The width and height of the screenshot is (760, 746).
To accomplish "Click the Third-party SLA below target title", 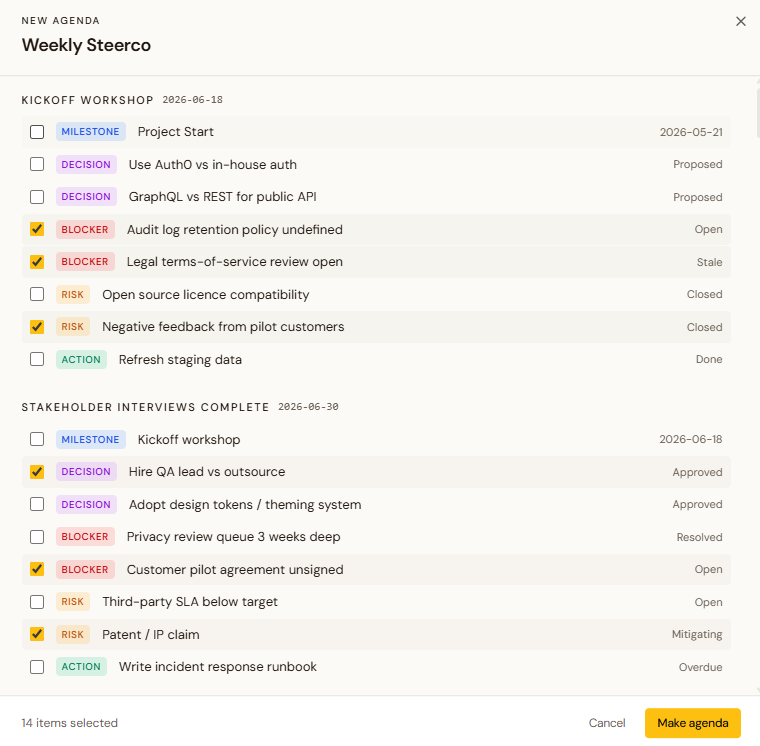I will [190, 602].
